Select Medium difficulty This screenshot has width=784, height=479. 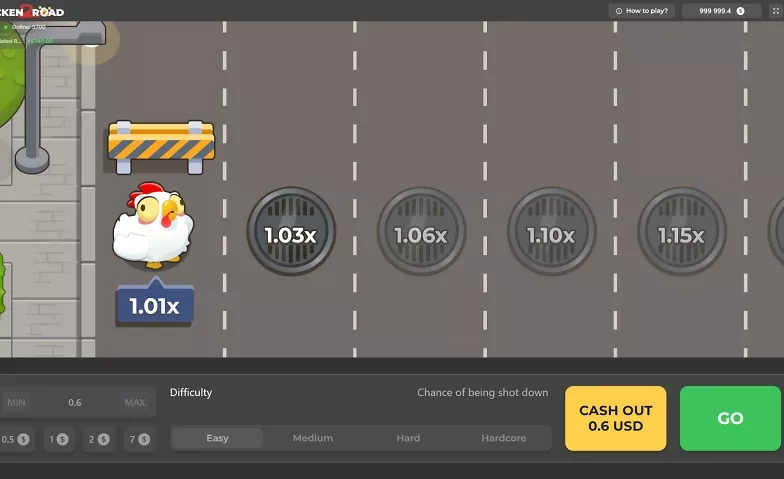point(313,438)
